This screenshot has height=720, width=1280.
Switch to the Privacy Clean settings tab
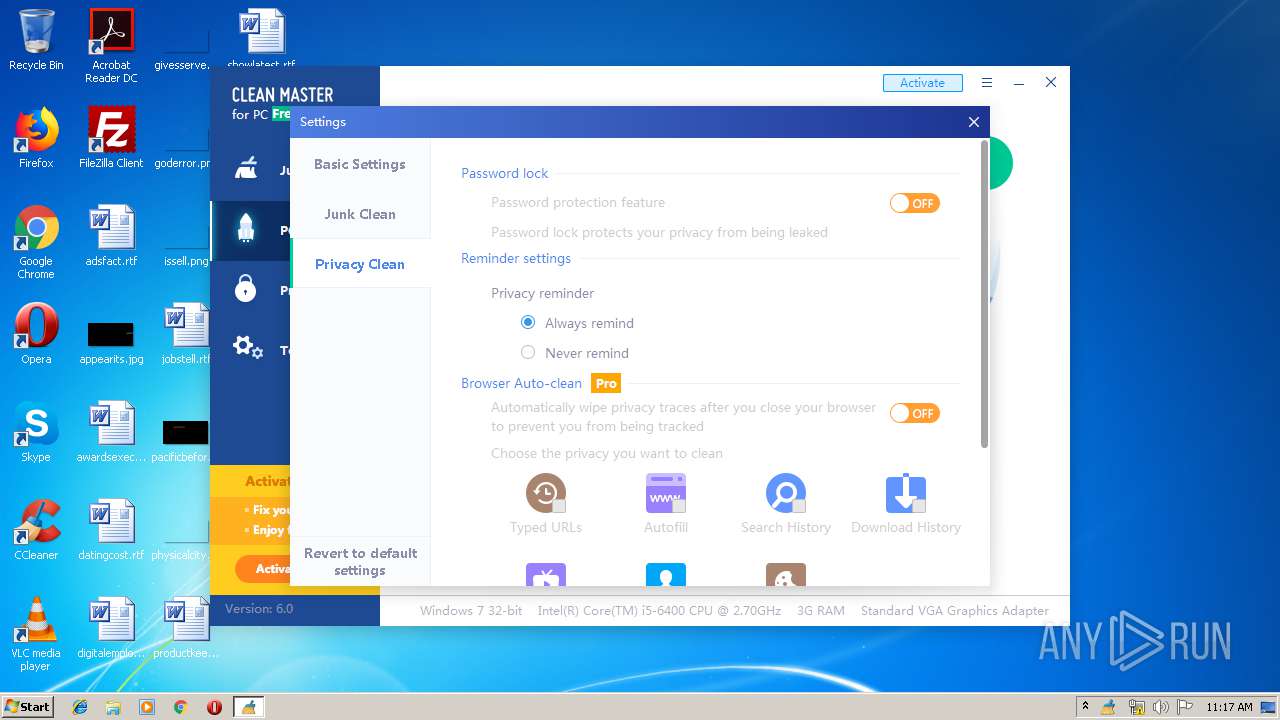coord(360,264)
